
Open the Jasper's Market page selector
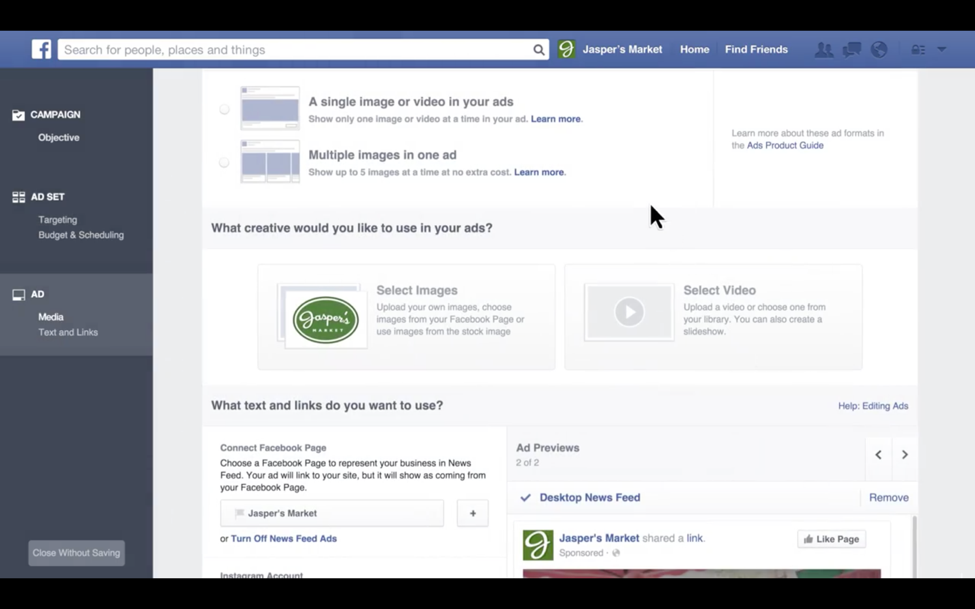coord(332,513)
